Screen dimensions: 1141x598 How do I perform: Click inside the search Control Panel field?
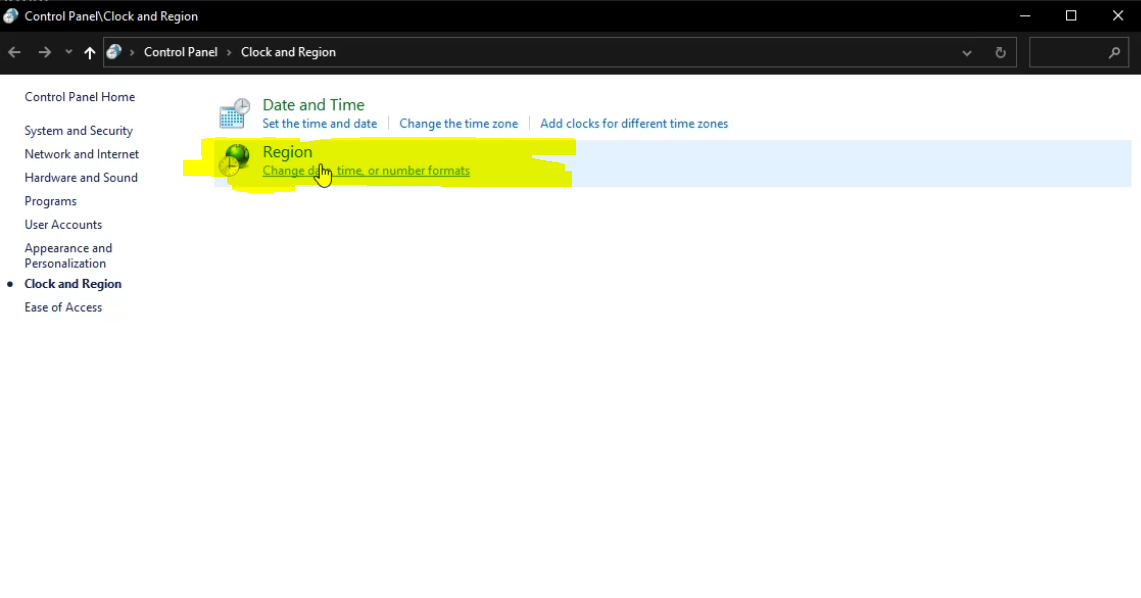click(x=1065, y=53)
